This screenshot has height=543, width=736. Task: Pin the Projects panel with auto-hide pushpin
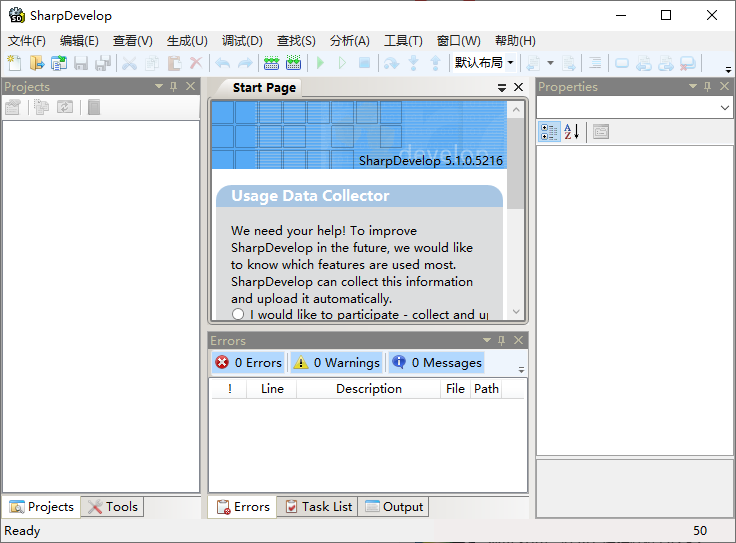click(x=174, y=86)
